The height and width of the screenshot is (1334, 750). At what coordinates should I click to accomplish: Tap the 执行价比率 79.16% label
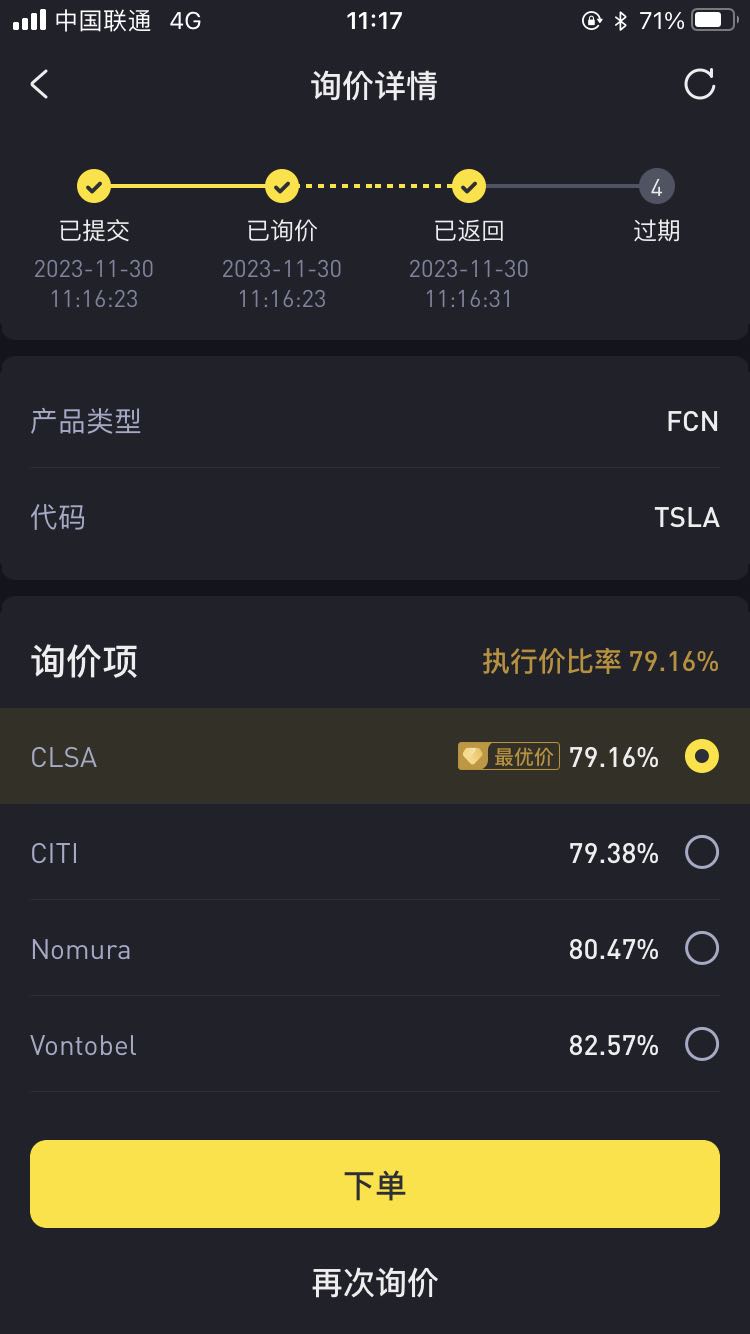tap(601, 661)
